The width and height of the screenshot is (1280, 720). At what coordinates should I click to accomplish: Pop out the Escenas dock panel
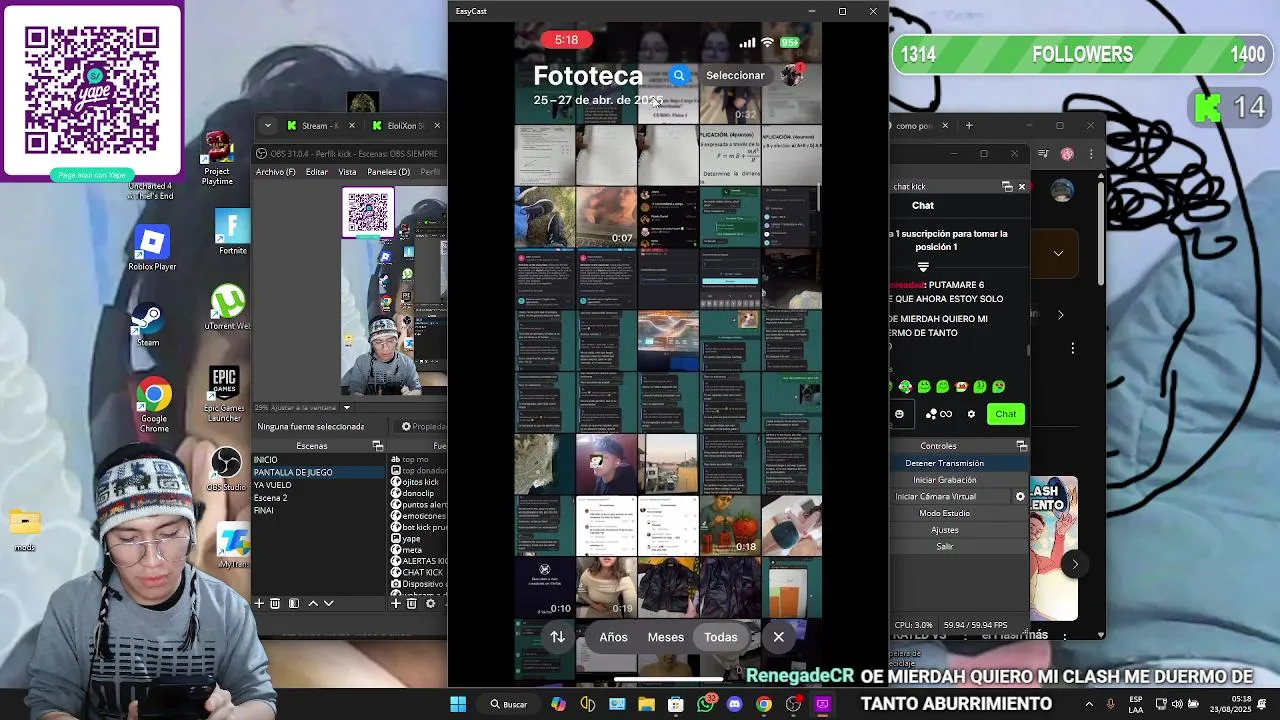point(377,446)
